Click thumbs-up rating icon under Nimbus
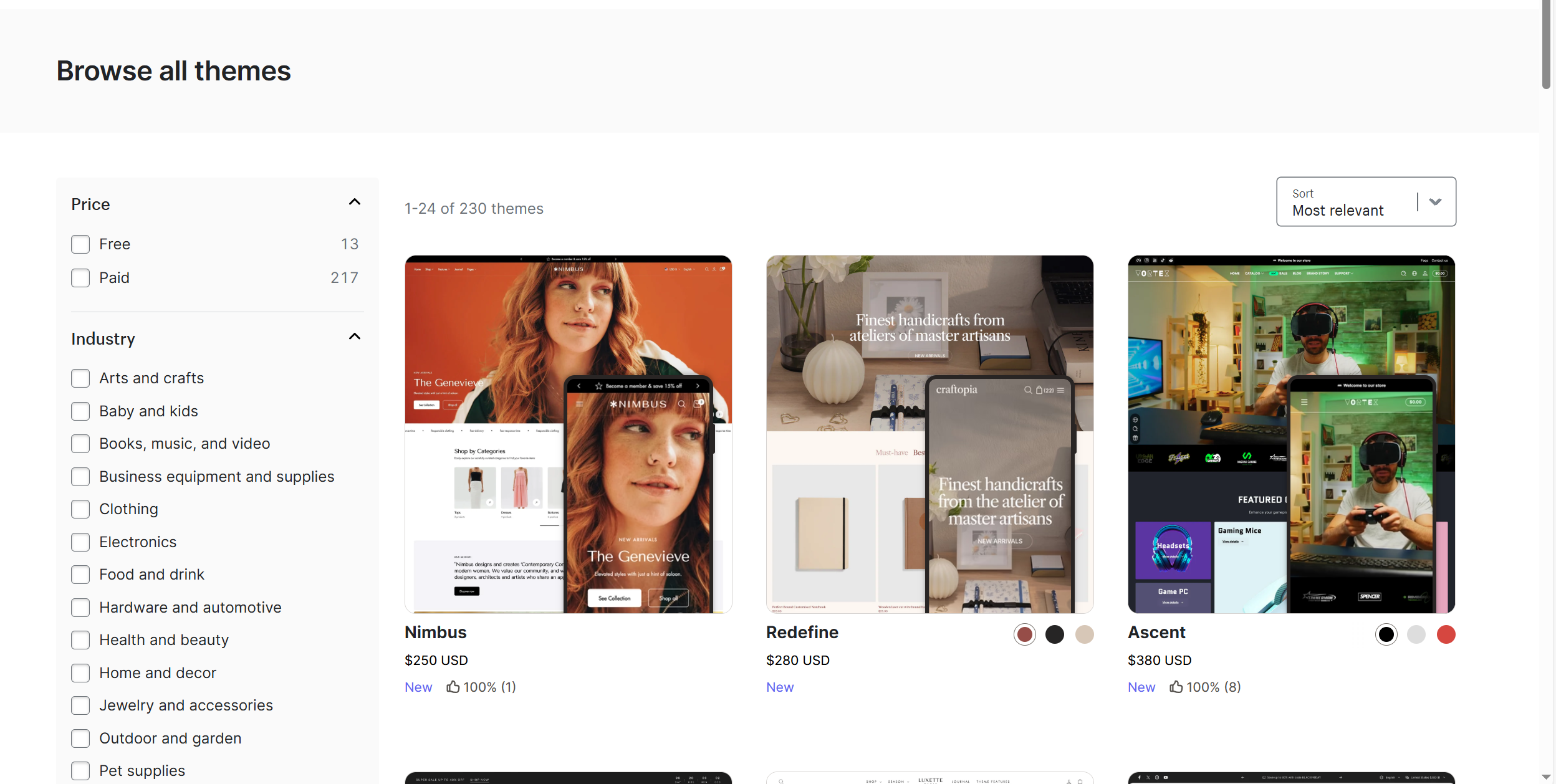1556x784 pixels. 453,687
